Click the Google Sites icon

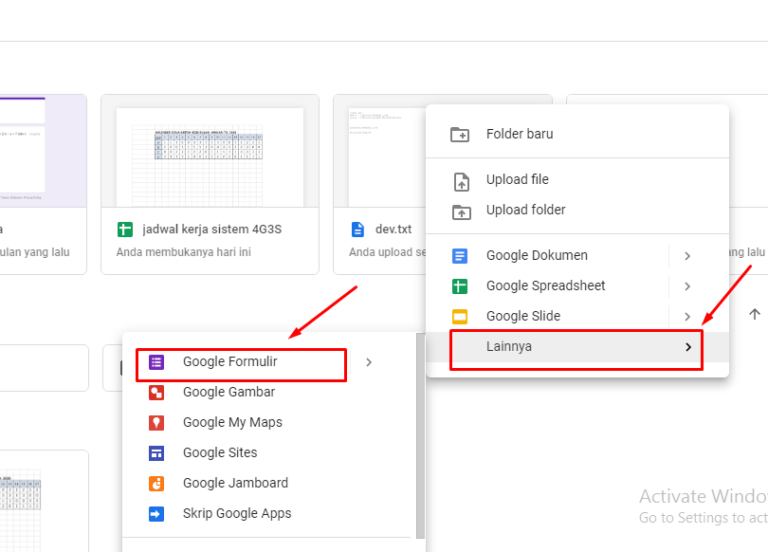(156, 453)
